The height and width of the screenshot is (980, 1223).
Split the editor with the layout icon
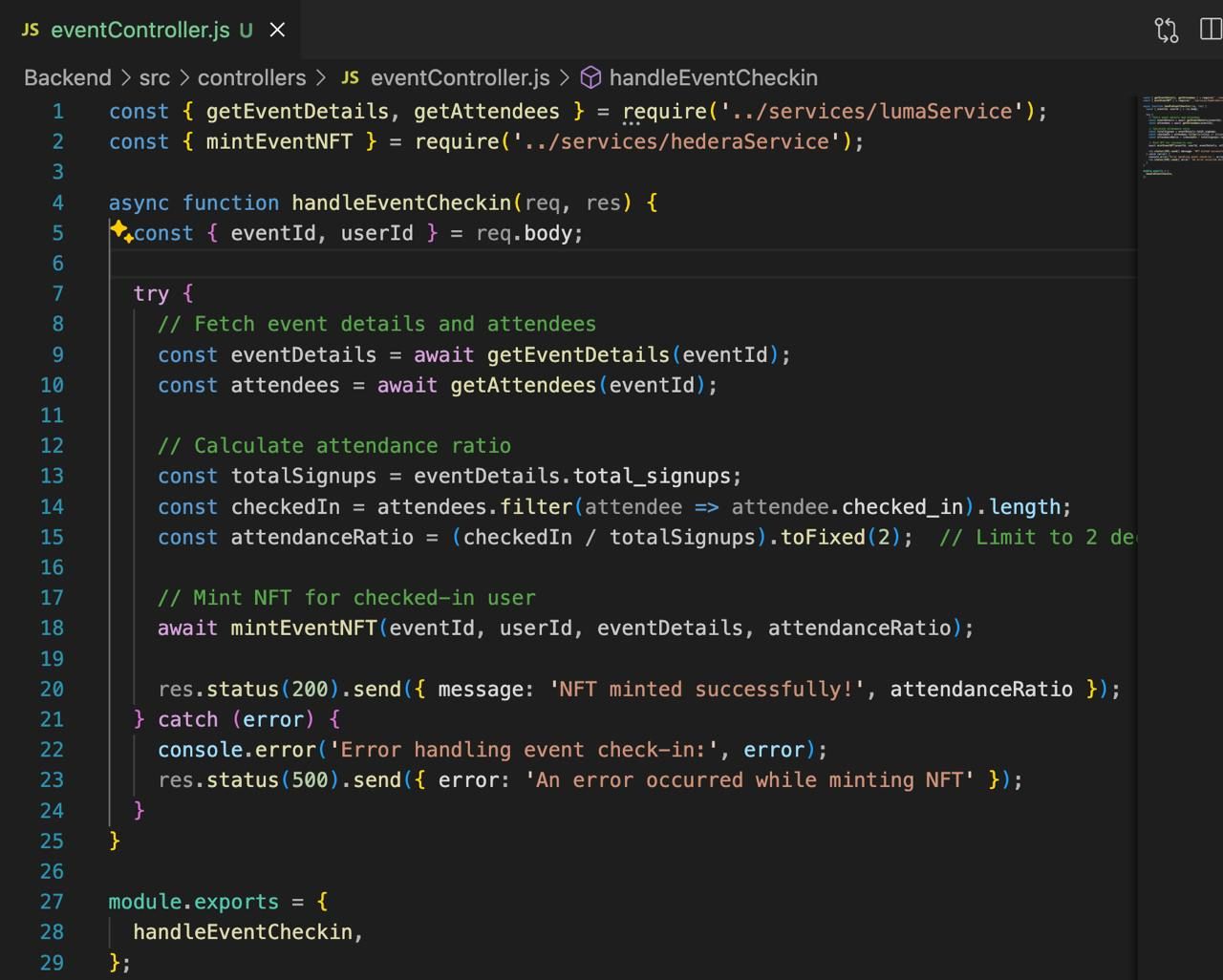(1211, 30)
